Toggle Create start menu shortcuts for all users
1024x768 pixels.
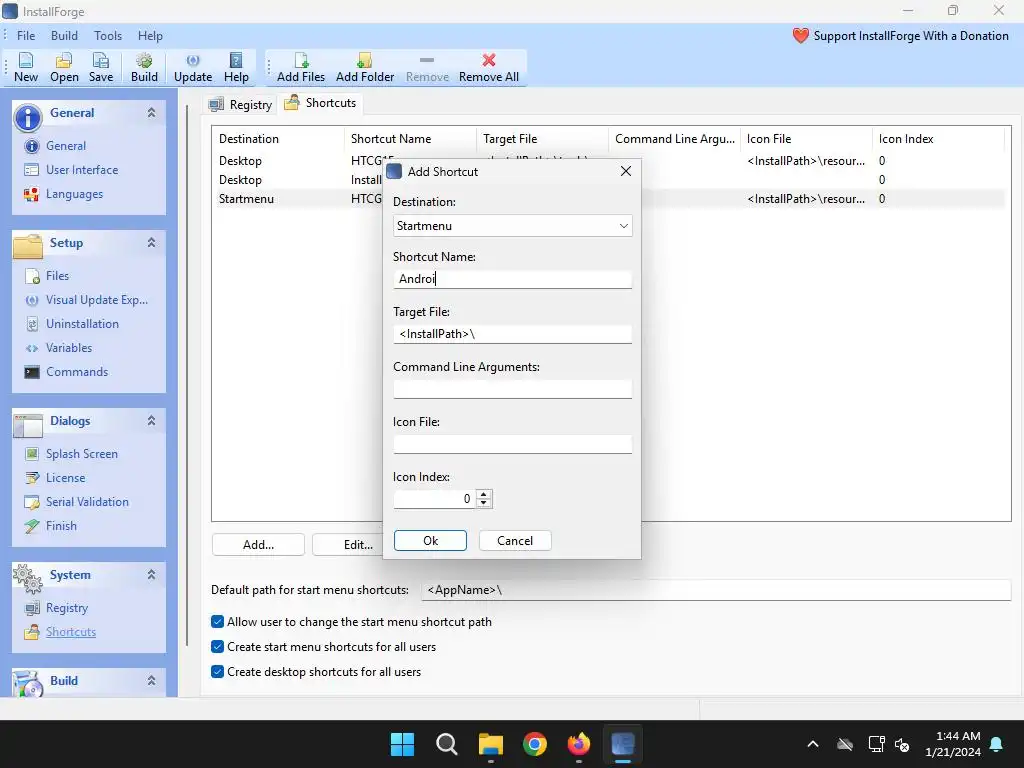[217, 647]
